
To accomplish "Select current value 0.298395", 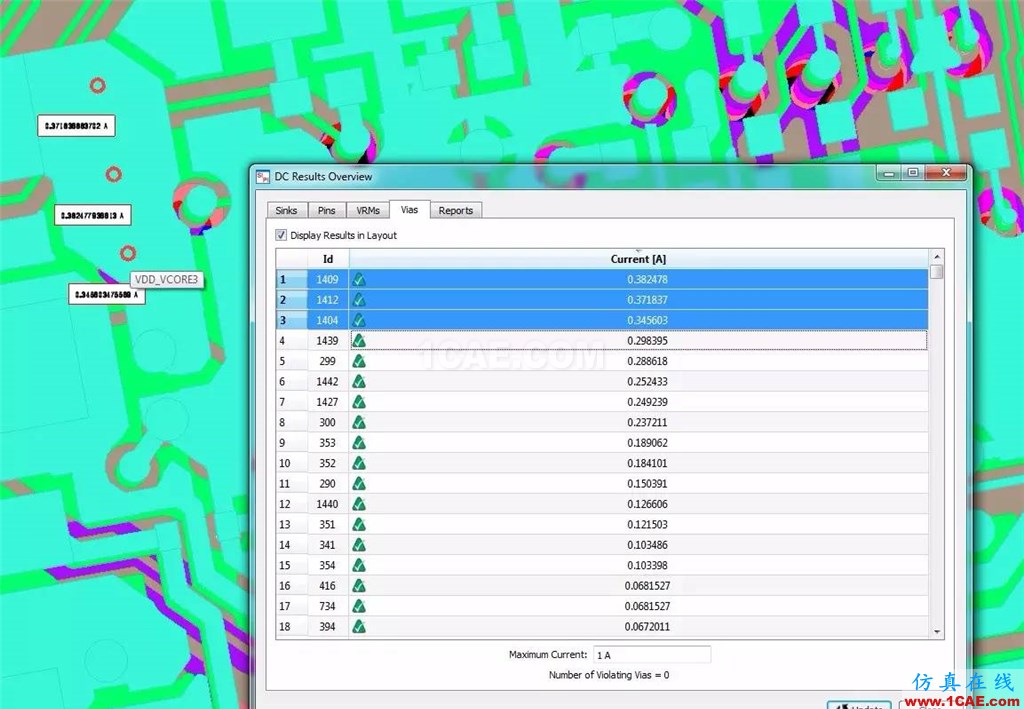I will [x=647, y=341].
